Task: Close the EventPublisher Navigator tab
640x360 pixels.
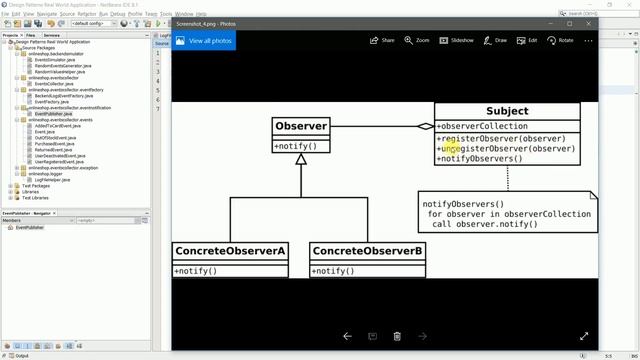Action: point(54,213)
